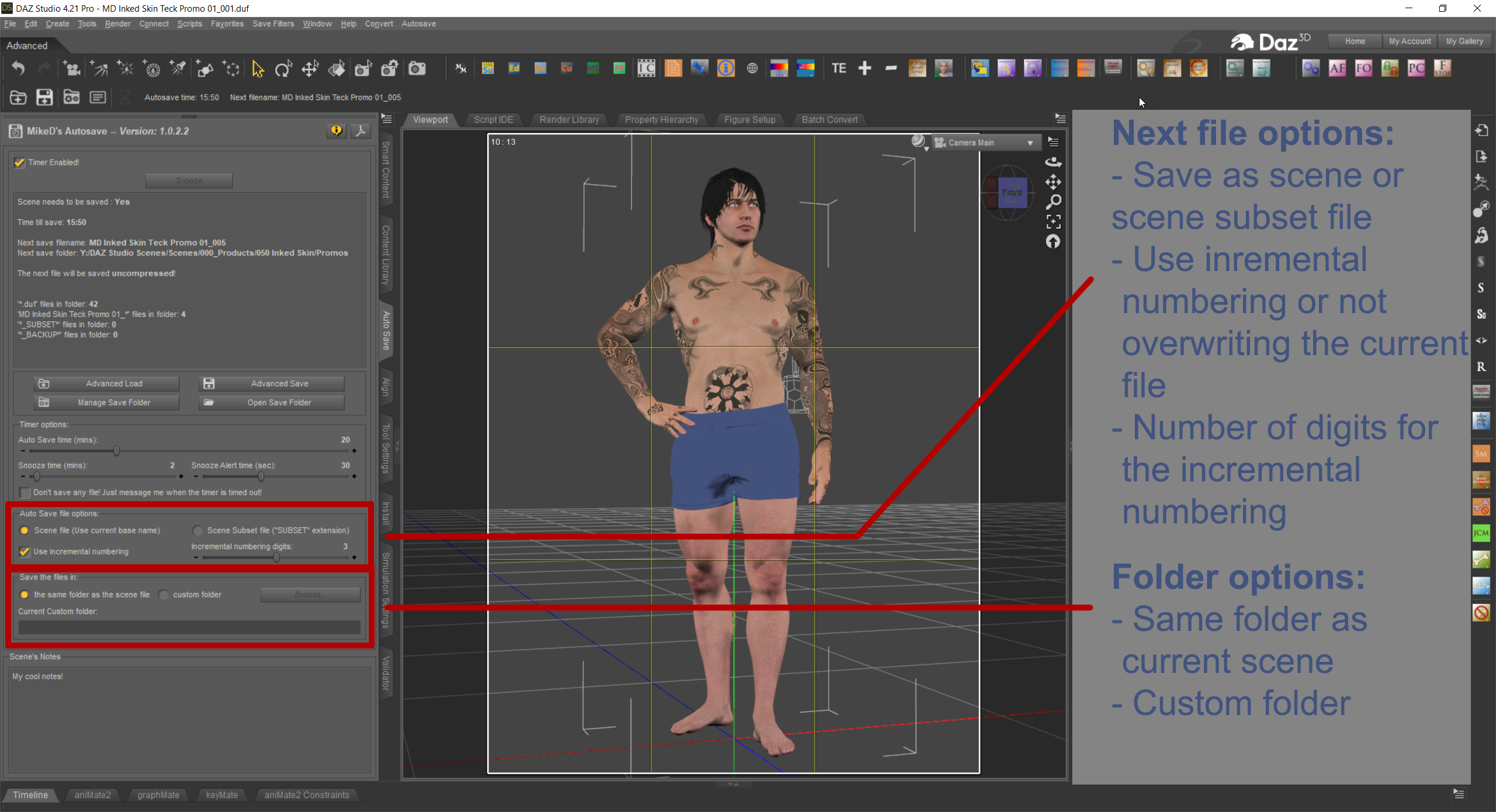Click the Advanced Load button
The width and height of the screenshot is (1496, 812).
pos(106,384)
